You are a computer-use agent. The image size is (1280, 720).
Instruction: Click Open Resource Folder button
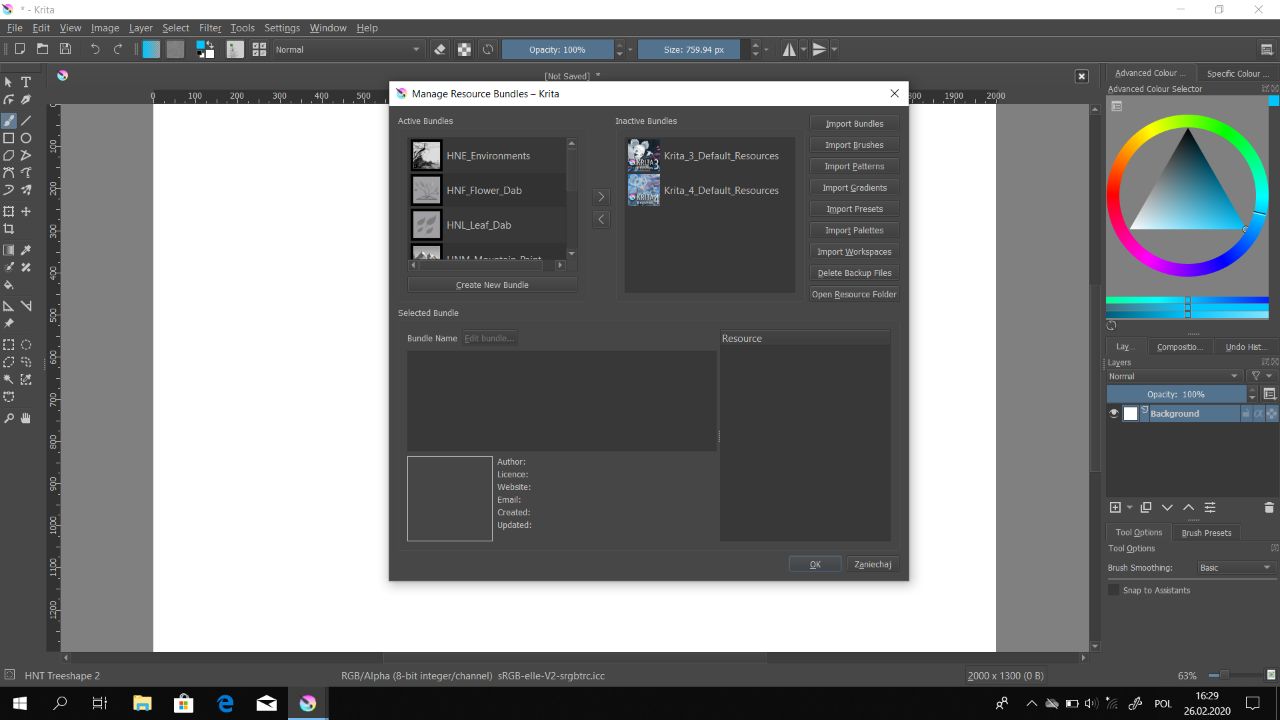pos(854,294)
